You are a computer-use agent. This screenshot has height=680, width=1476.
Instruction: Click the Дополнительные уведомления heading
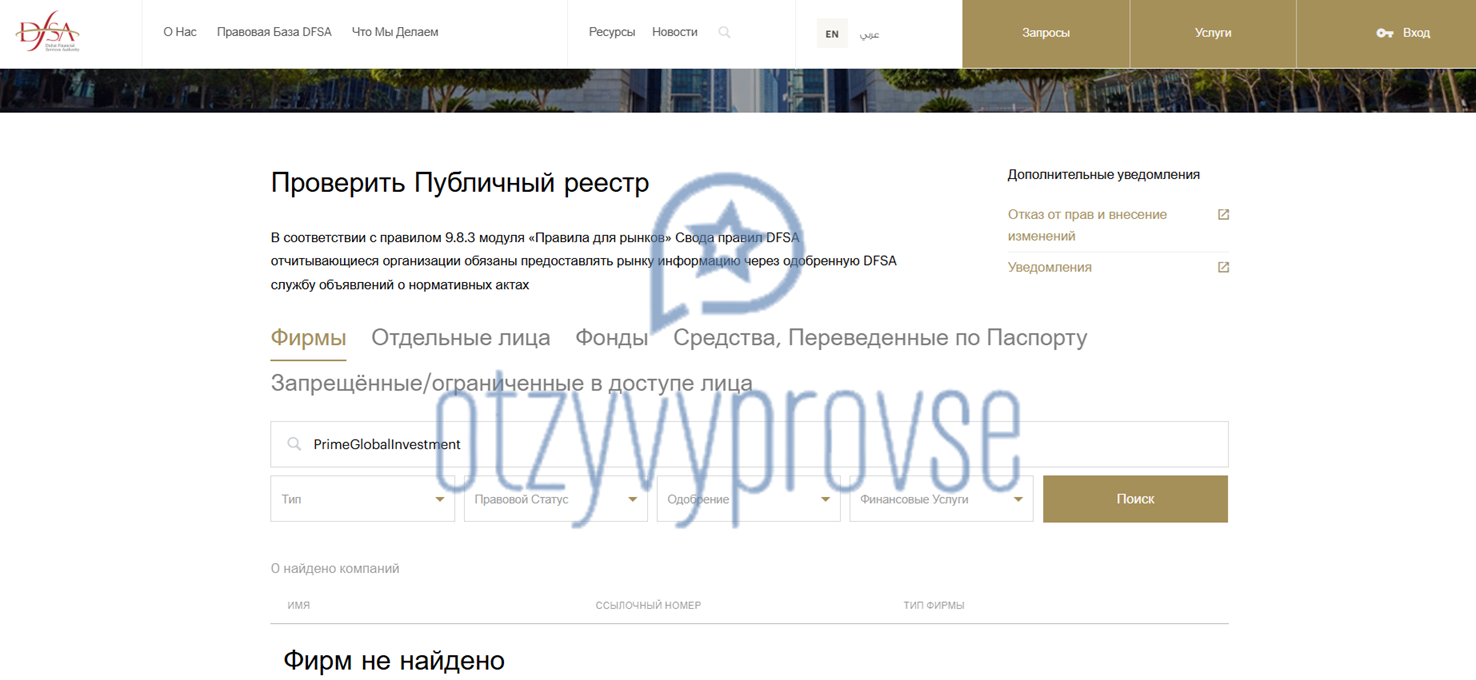(1104, 175)
